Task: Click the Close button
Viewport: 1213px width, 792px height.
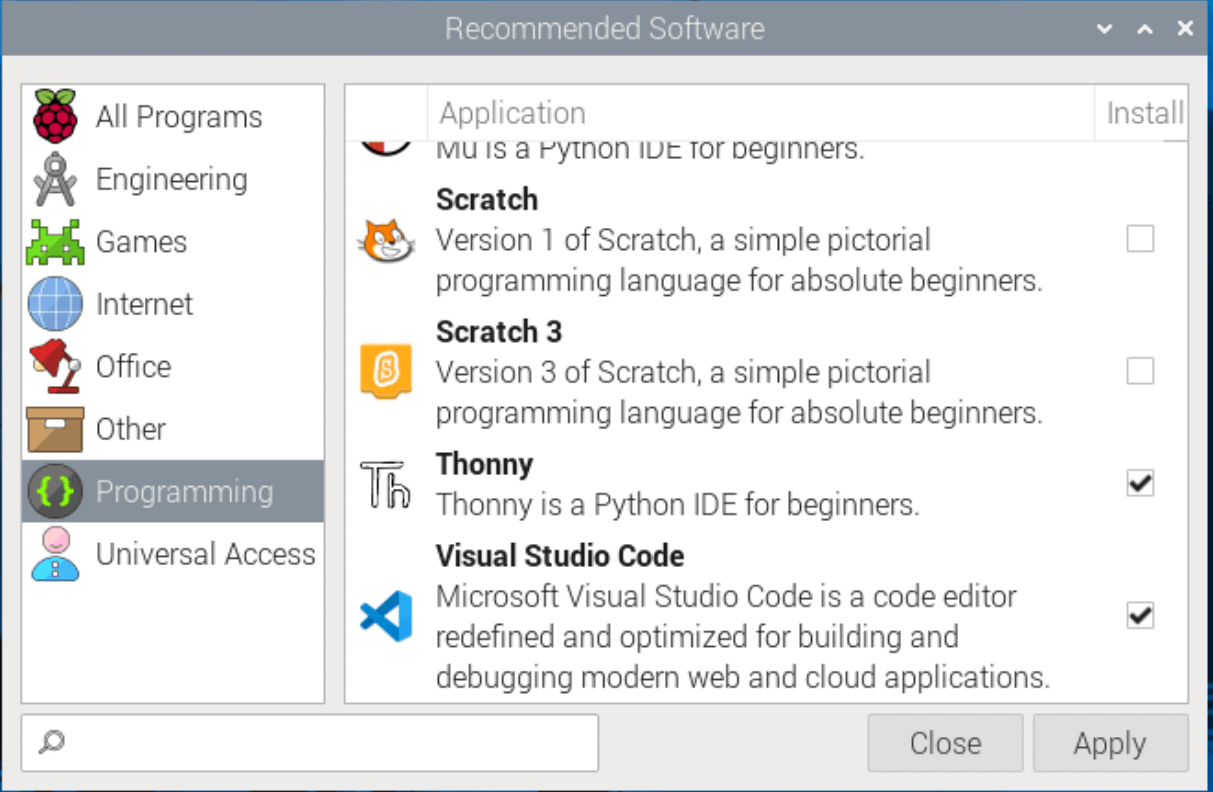Action: pos(945,743)
